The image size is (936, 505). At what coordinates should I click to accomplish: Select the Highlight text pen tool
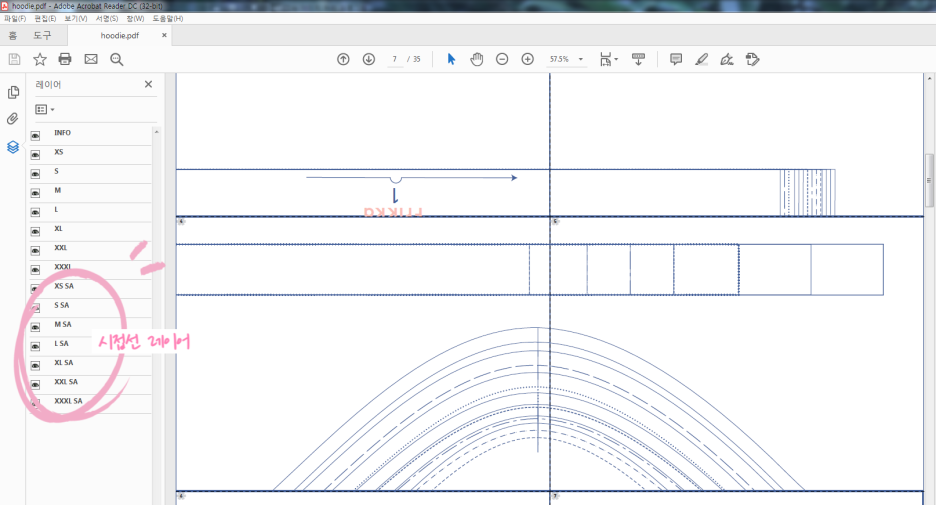(x=701, y=59)
